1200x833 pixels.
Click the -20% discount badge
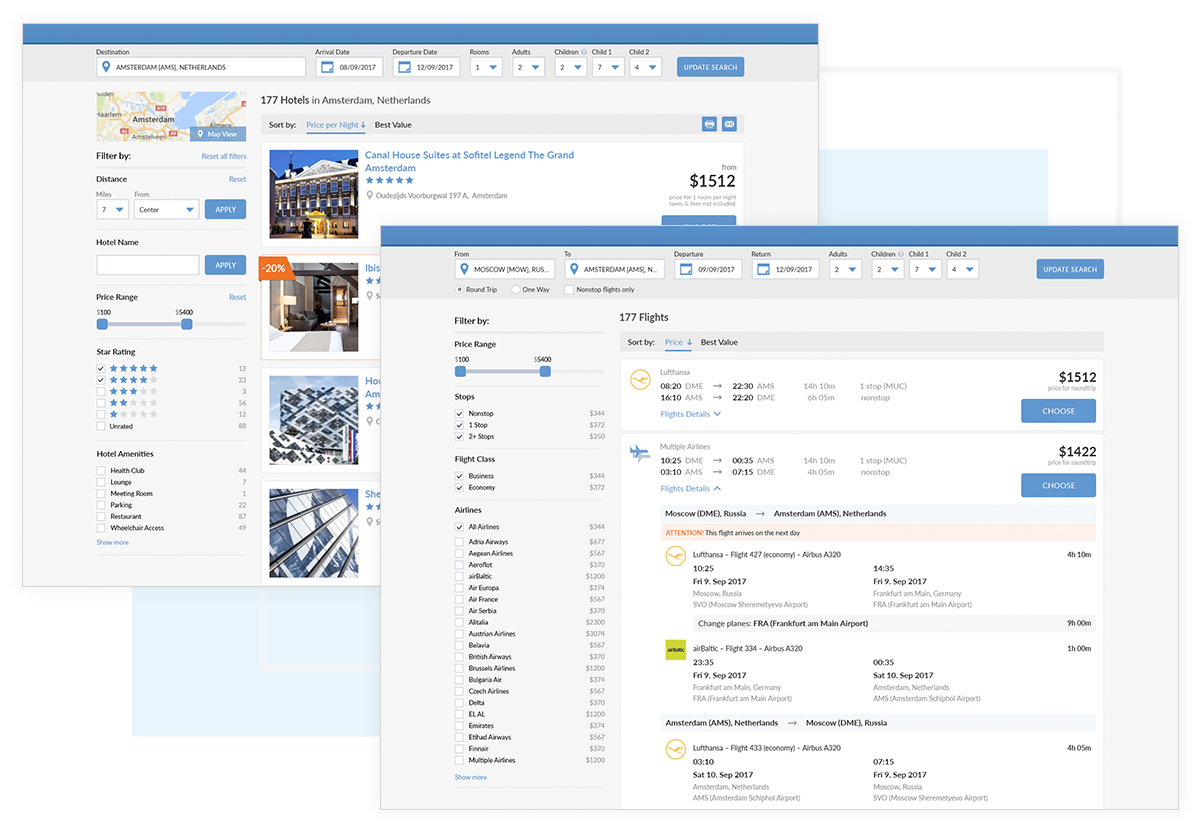click(274, 269)
